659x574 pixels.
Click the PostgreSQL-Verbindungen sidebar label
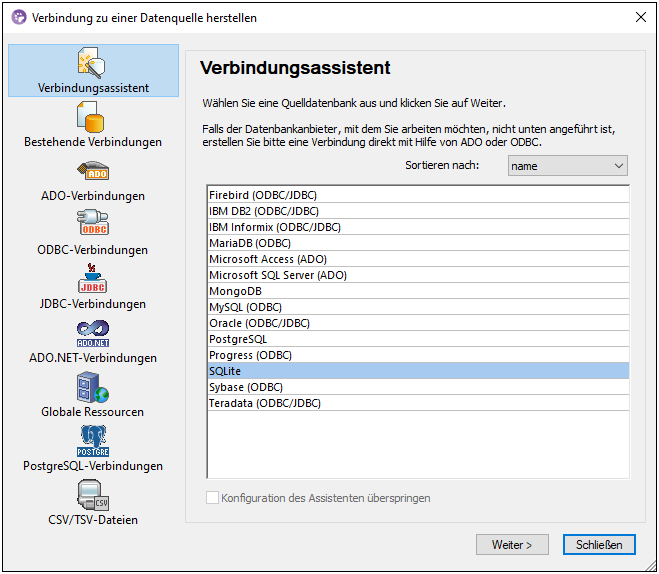(93, 466)
